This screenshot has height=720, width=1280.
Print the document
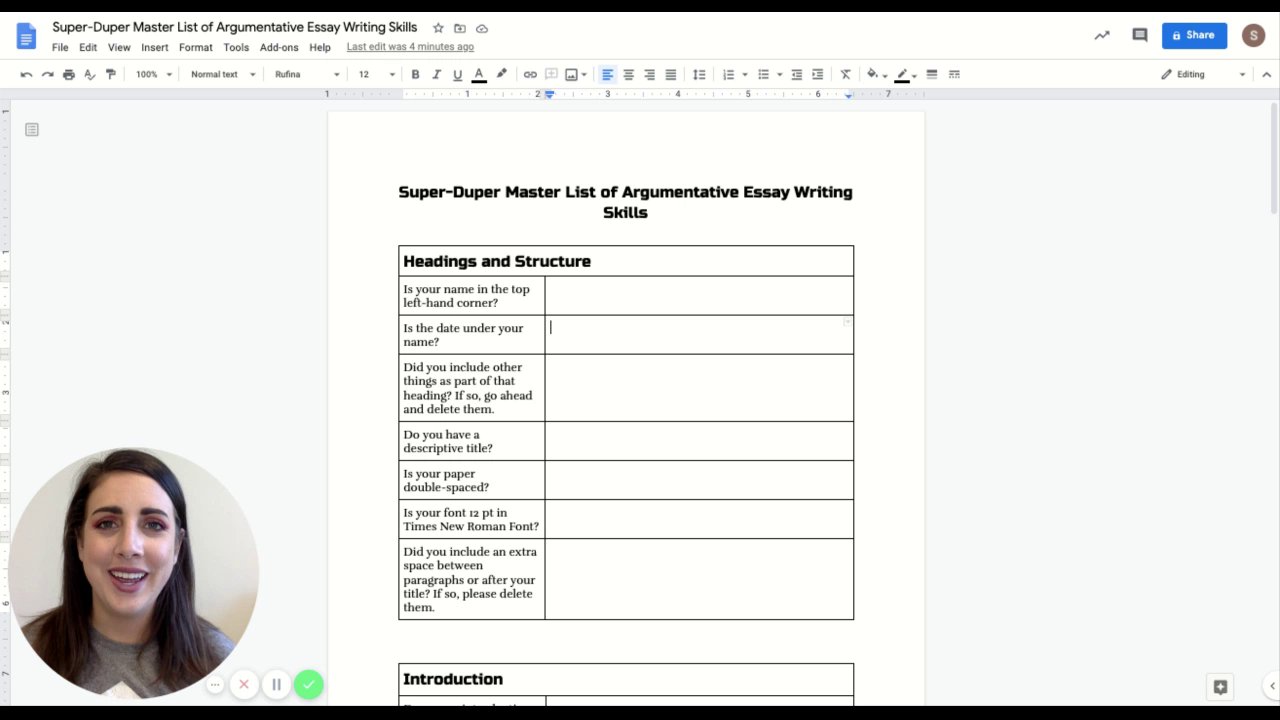pos(68,75)
